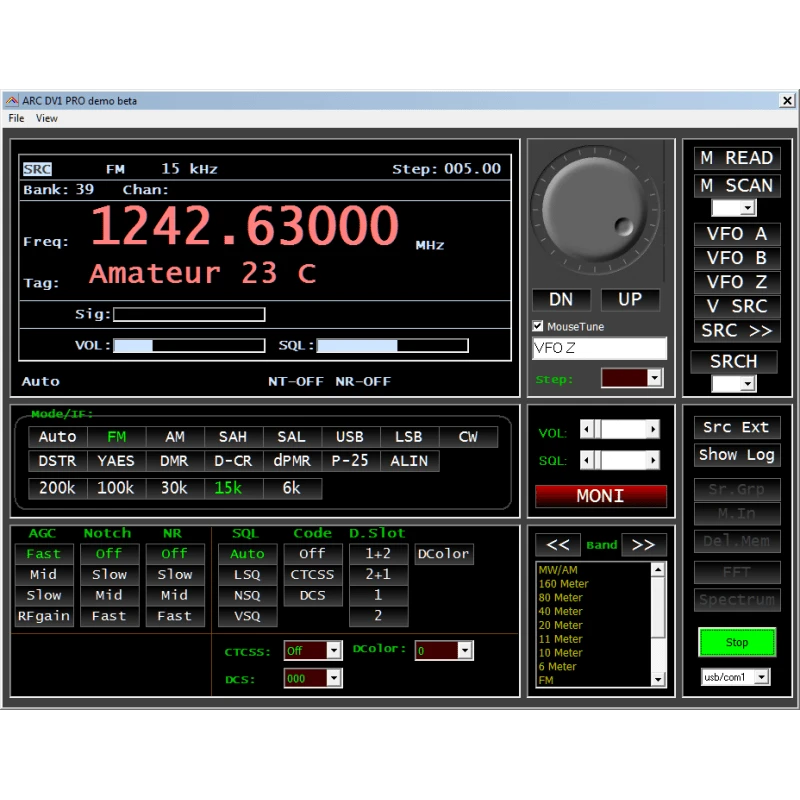Open the Show Log button
Screen dimensions: 800x800
pos(737,455)
